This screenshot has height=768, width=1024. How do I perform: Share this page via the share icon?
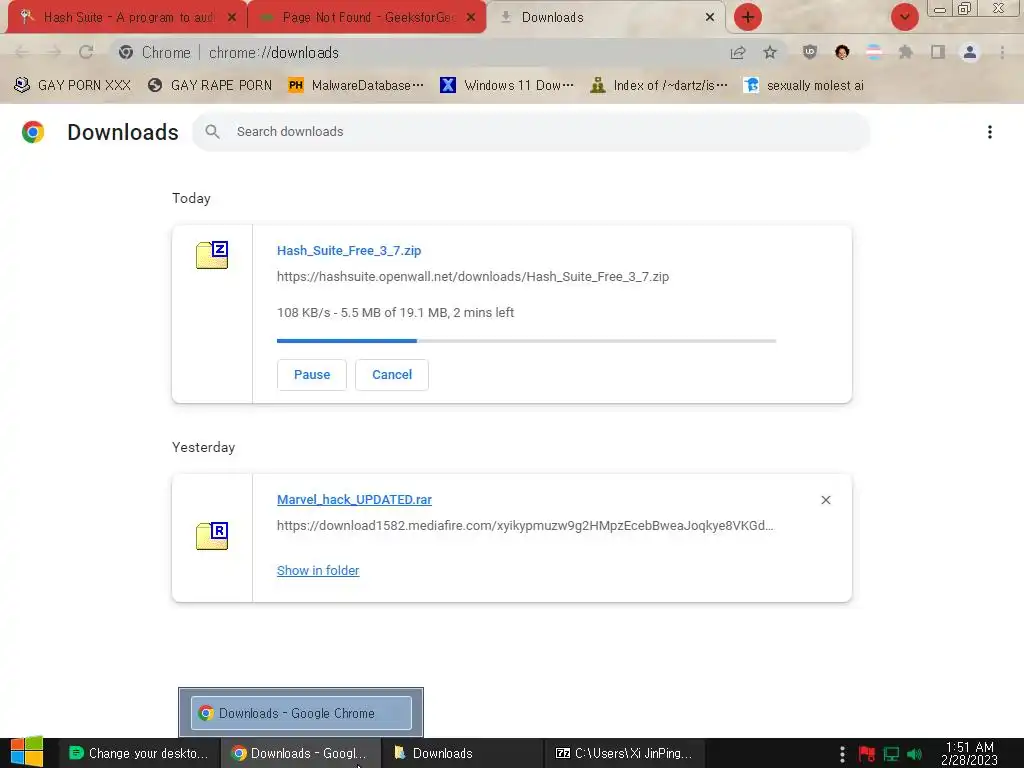pos(738,52)
